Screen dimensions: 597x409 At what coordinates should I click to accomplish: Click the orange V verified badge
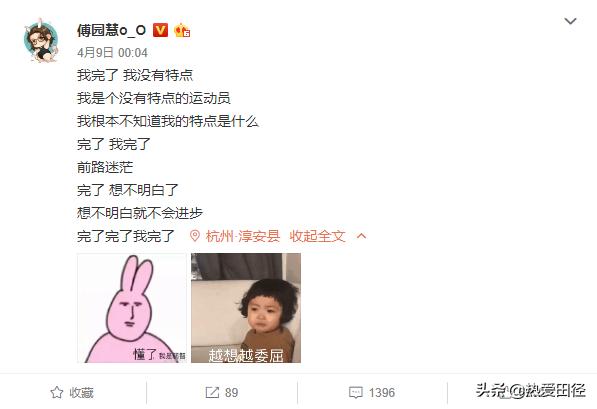[x=160, y=30]
